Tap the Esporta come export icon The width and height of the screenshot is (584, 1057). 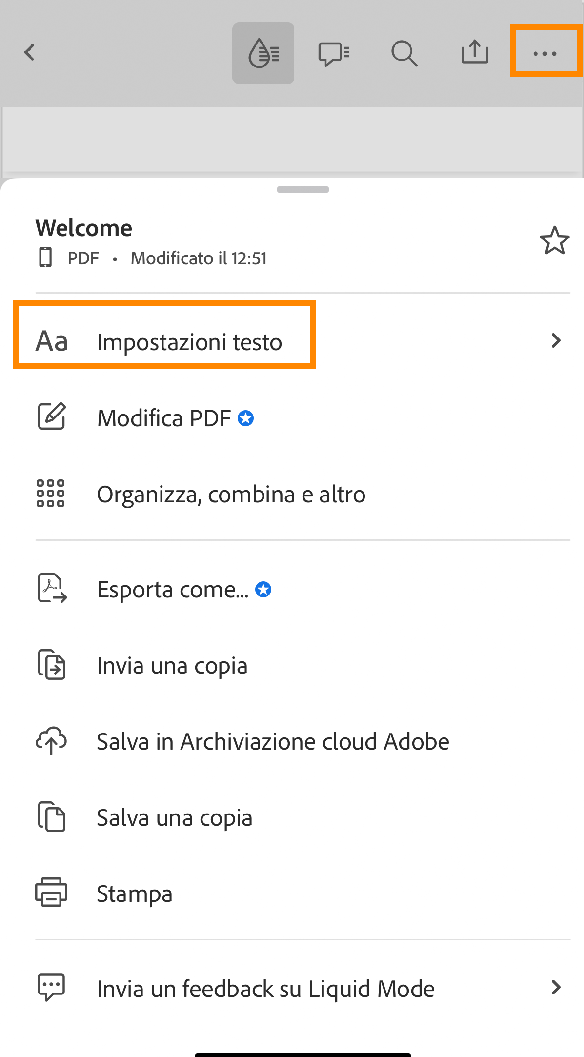pos(50,589)
